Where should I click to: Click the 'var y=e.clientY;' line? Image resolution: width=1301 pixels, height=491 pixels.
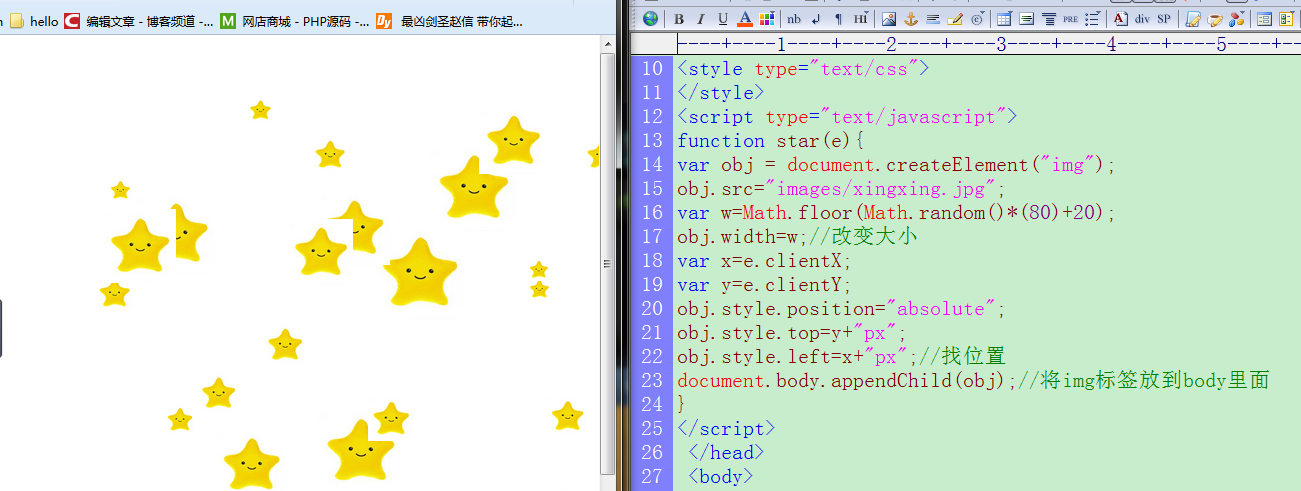pos(764,285)
